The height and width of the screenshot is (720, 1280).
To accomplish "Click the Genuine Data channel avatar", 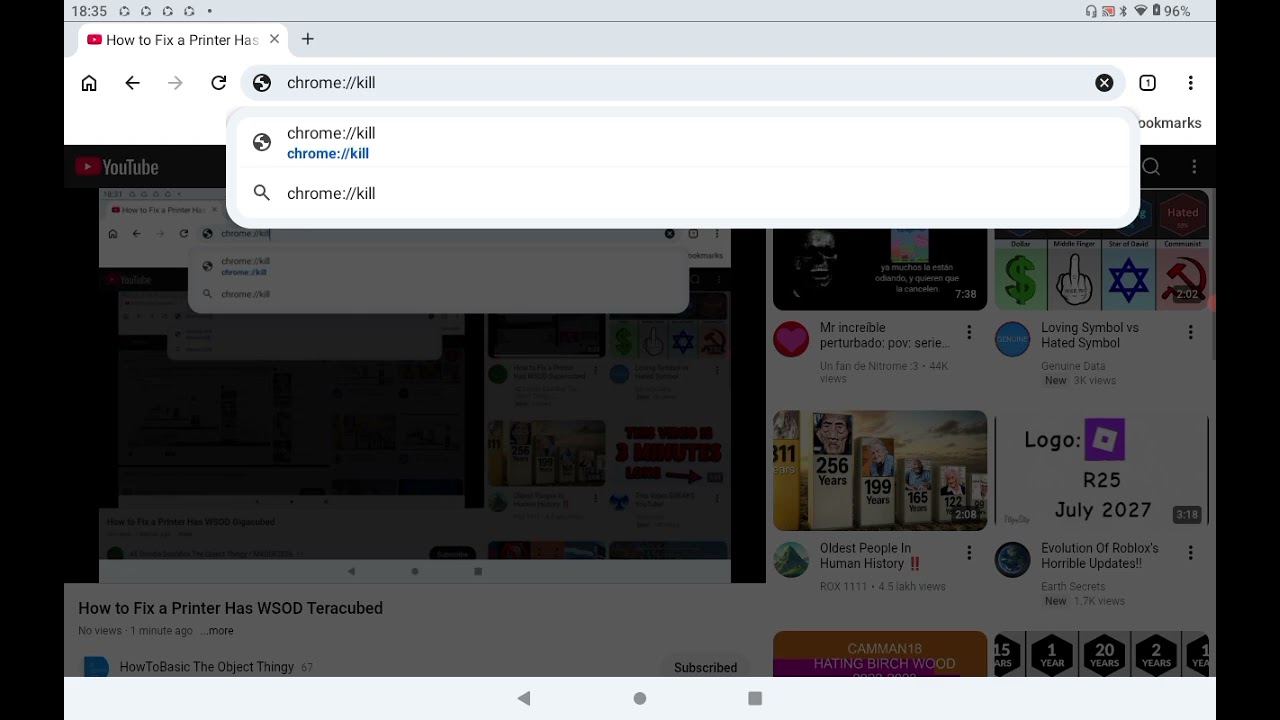I will tap(1013, 340).
